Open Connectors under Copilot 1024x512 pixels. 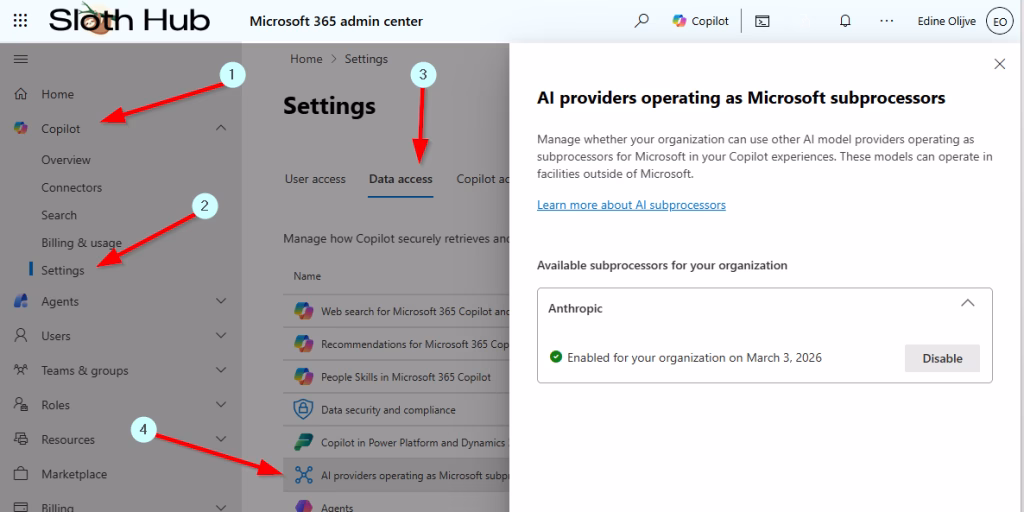coord(72,187)
